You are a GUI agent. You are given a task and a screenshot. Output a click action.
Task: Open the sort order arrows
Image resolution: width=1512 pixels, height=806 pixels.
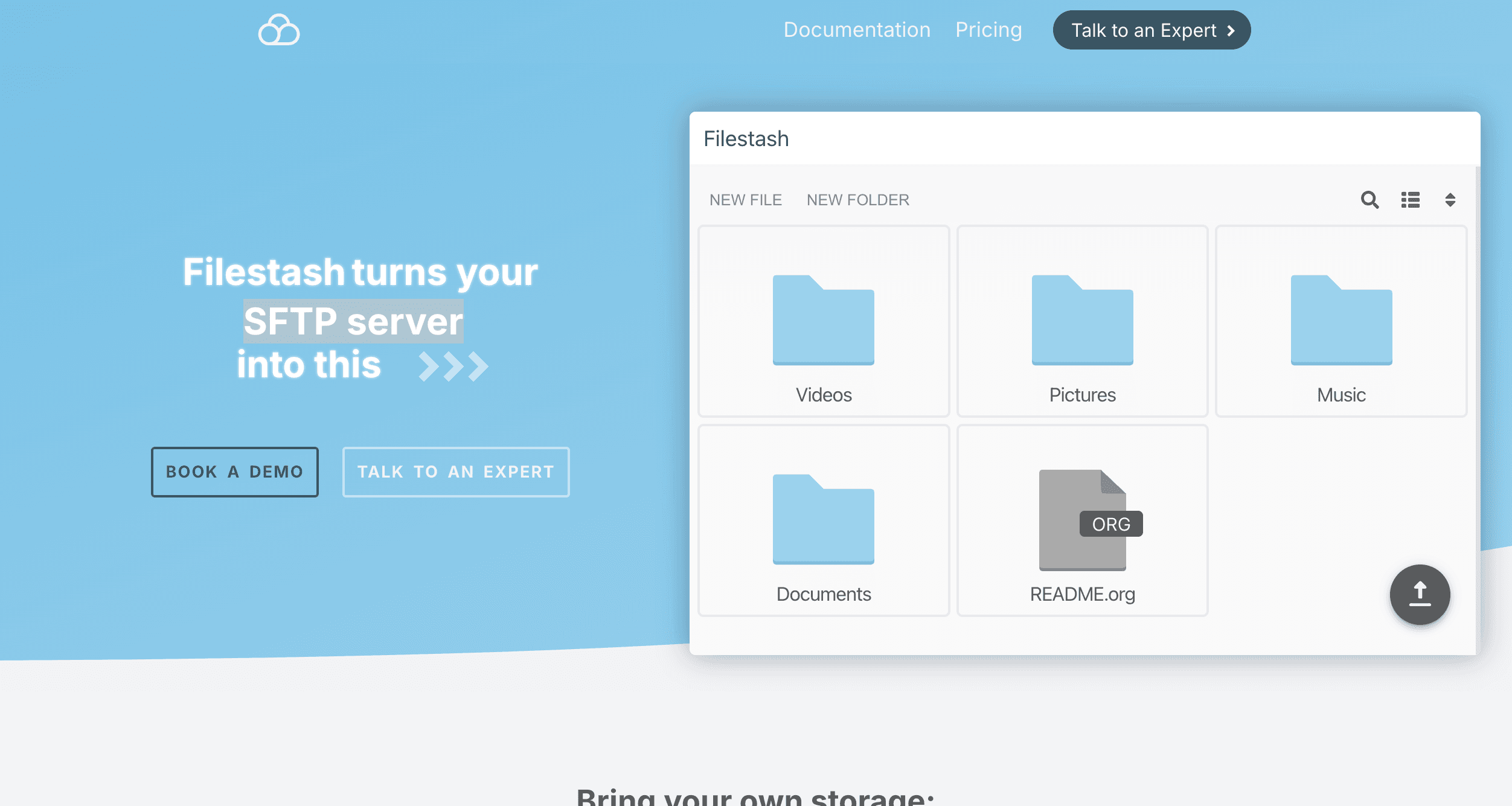pyautogui.click(x=1450, y=200)
